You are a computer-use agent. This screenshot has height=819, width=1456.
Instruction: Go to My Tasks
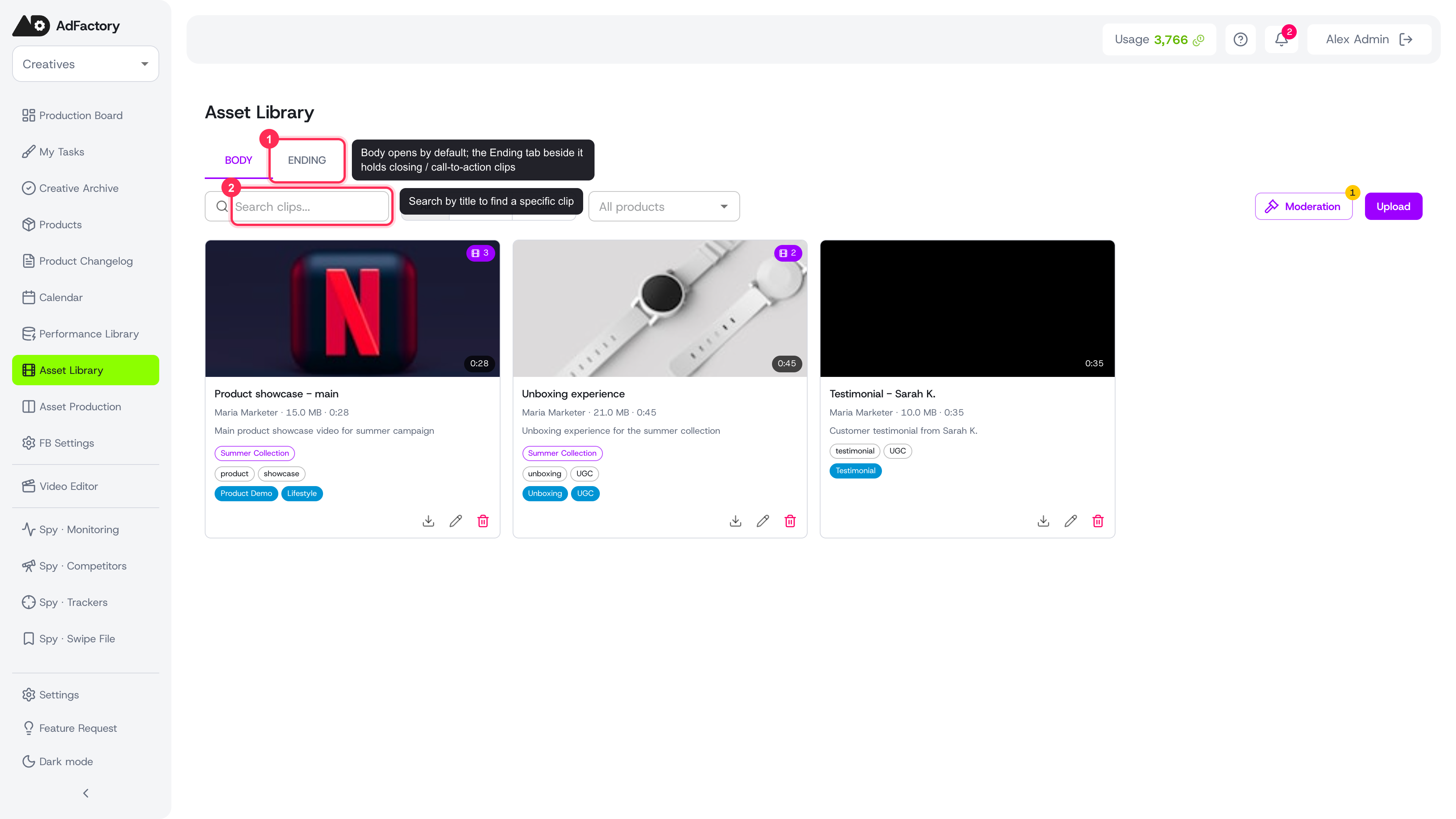[x=85, y=152]
